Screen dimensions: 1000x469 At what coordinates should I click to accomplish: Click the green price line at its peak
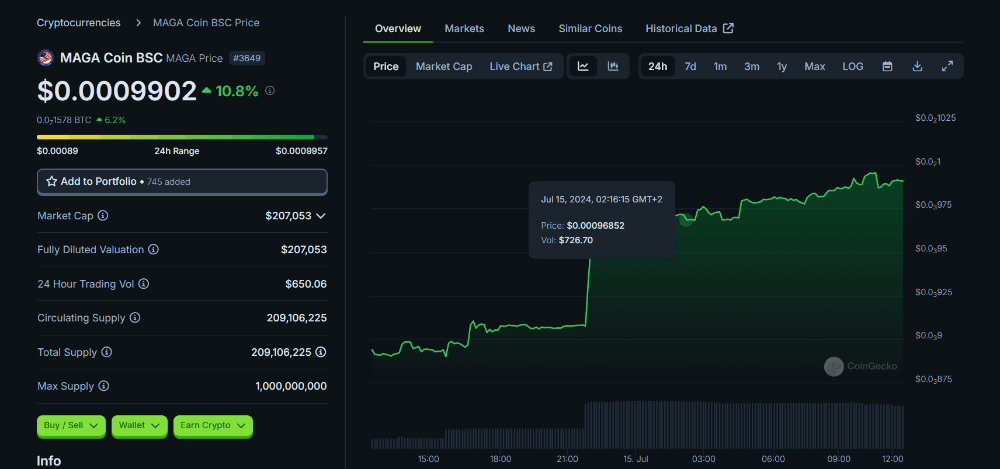point(872,173)
